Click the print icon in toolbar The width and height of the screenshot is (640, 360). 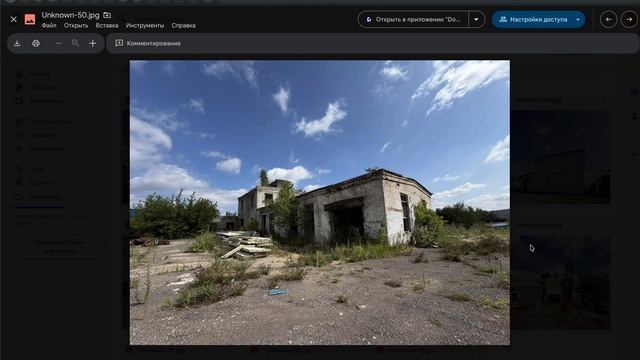click(36, 43)
